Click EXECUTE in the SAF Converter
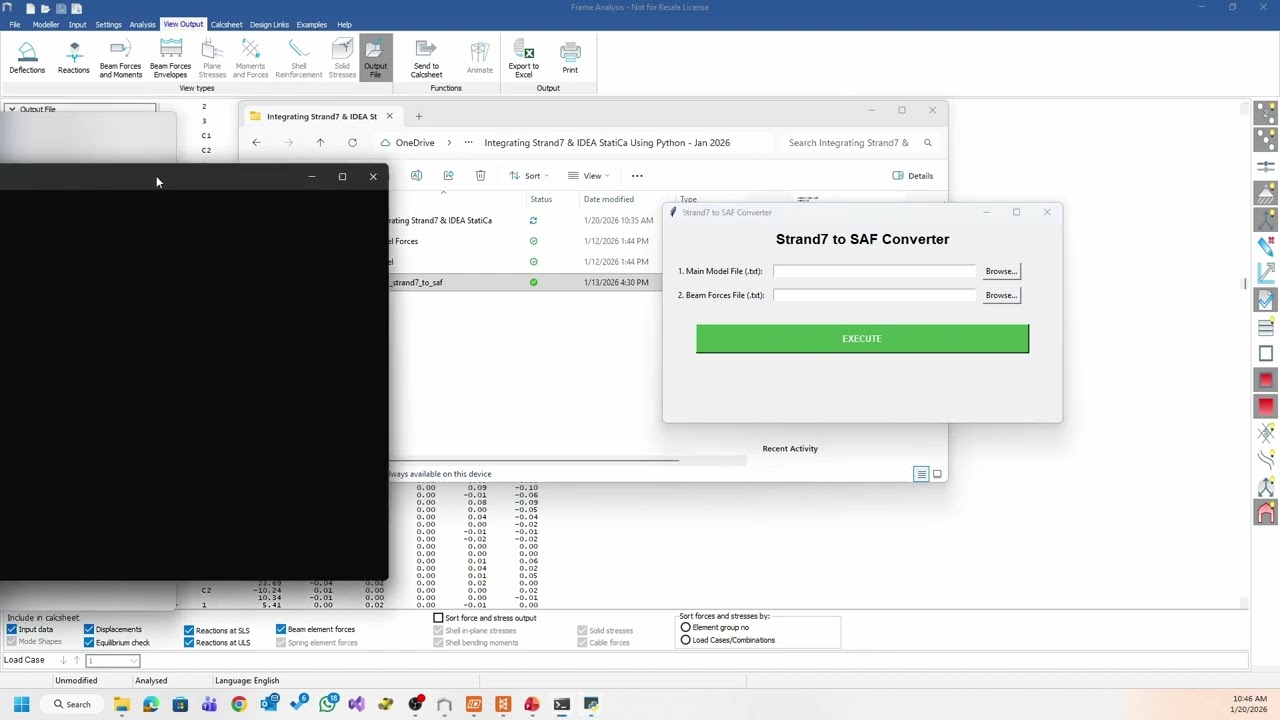 862,339
